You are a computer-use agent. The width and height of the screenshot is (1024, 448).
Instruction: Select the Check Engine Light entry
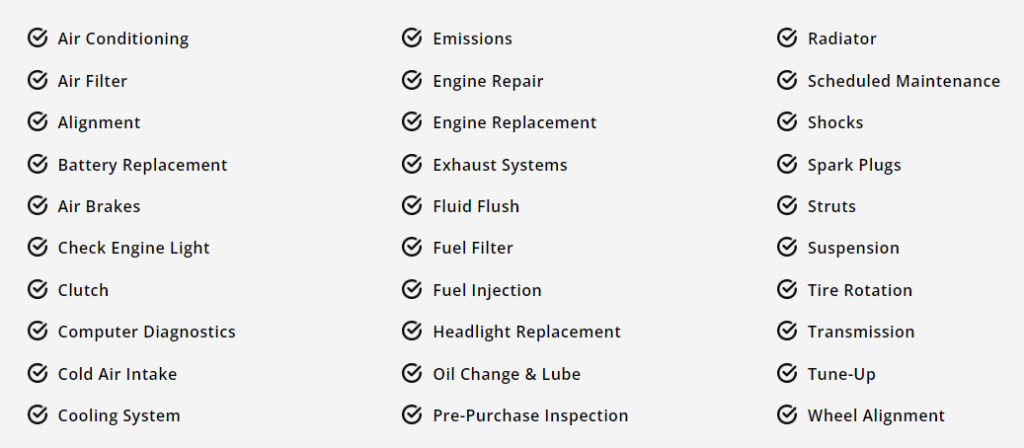(x=134, y=248)
